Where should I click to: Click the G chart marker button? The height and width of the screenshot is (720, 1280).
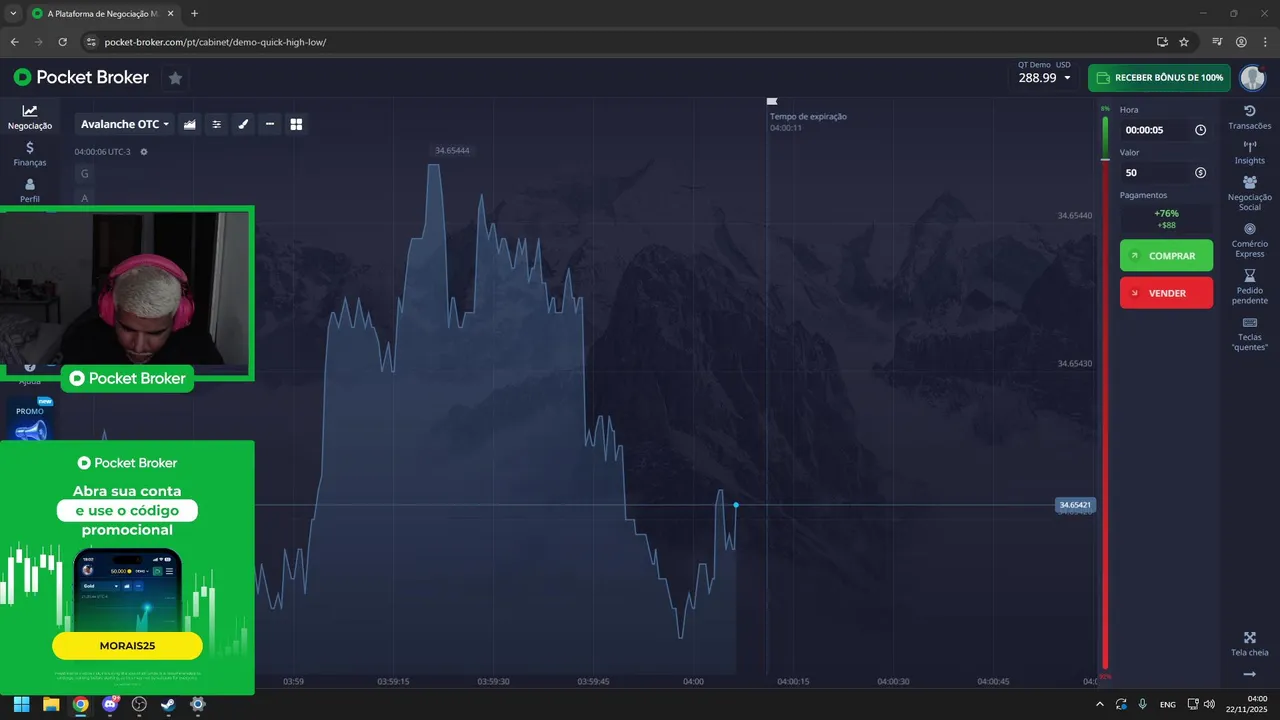[85, 174]
